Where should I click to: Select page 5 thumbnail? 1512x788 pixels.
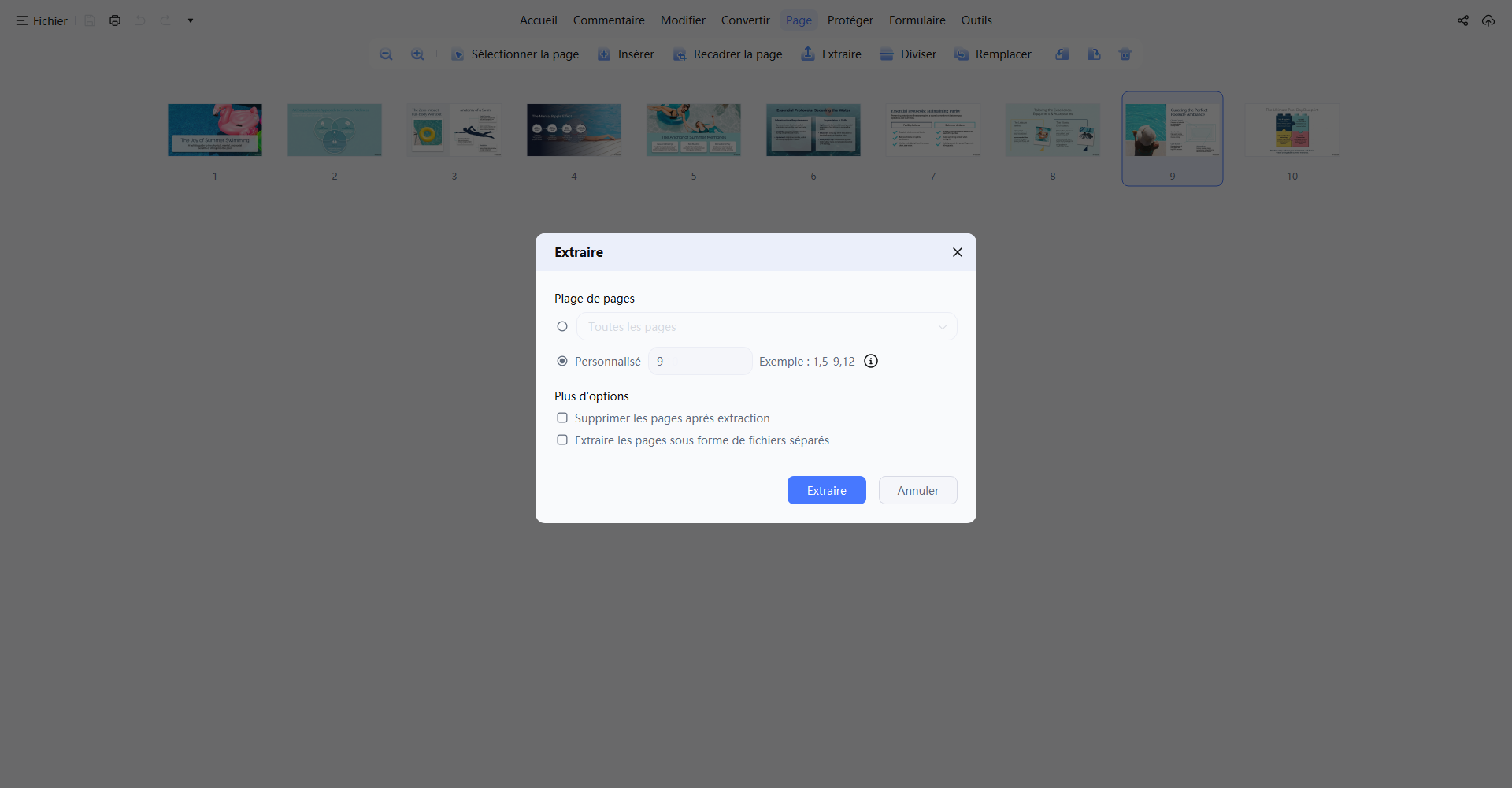pos(694,130)
